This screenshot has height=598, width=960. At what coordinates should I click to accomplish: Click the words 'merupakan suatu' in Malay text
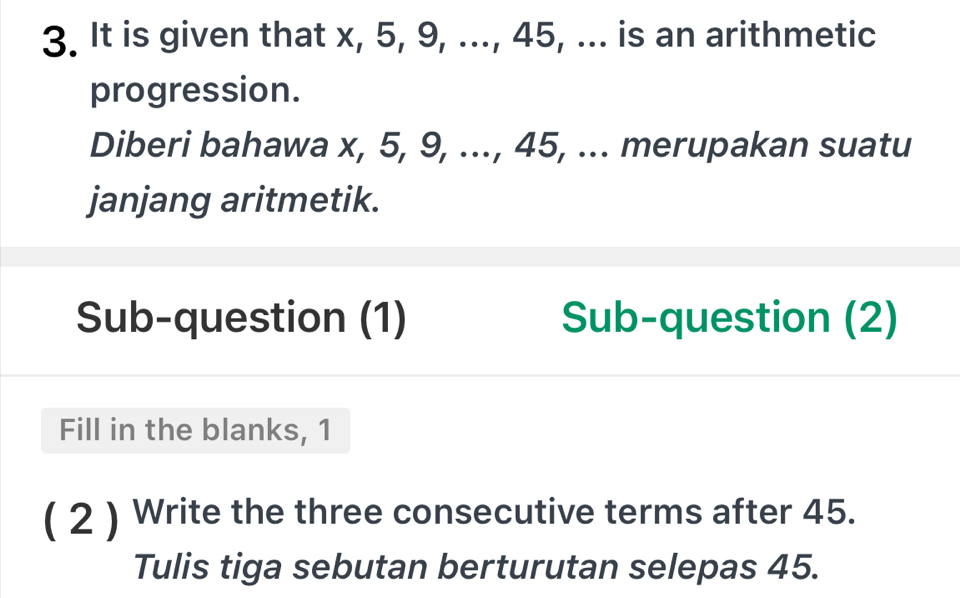[x=766, y=146]
